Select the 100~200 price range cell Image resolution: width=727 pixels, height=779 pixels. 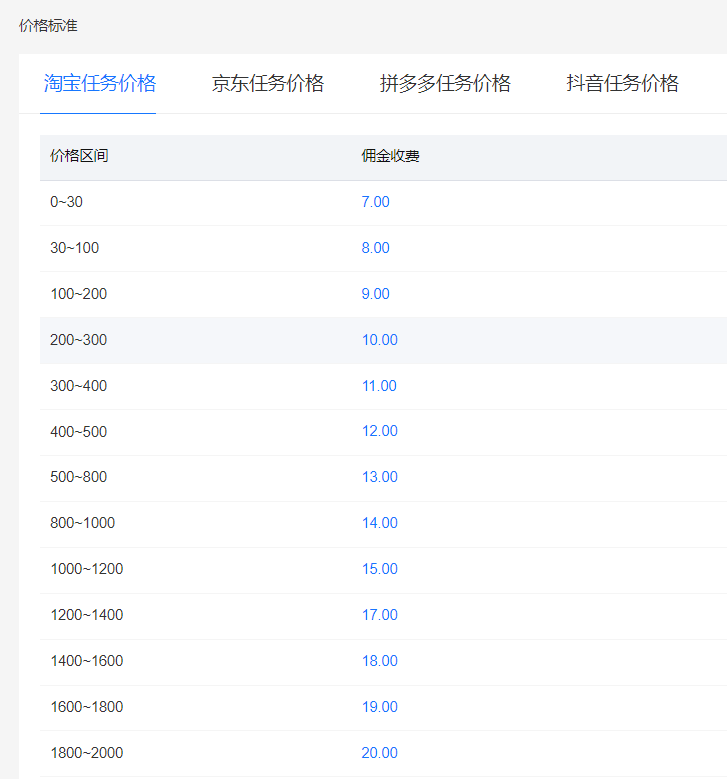point(79,294)
